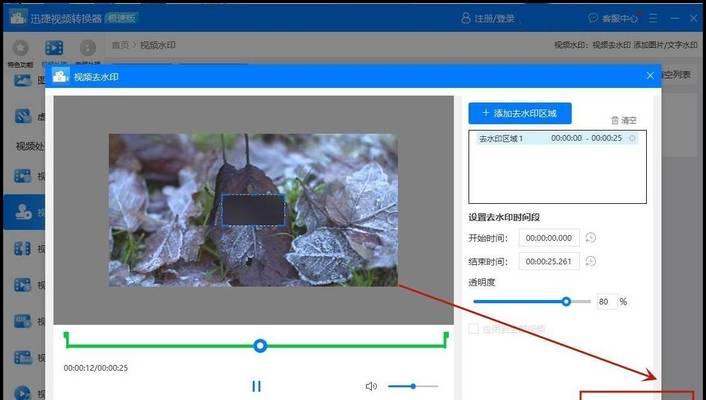Select 去水印区域 1 in the list
The height and width of the screenshot is (400, 706).
click(x=557, y=138)
